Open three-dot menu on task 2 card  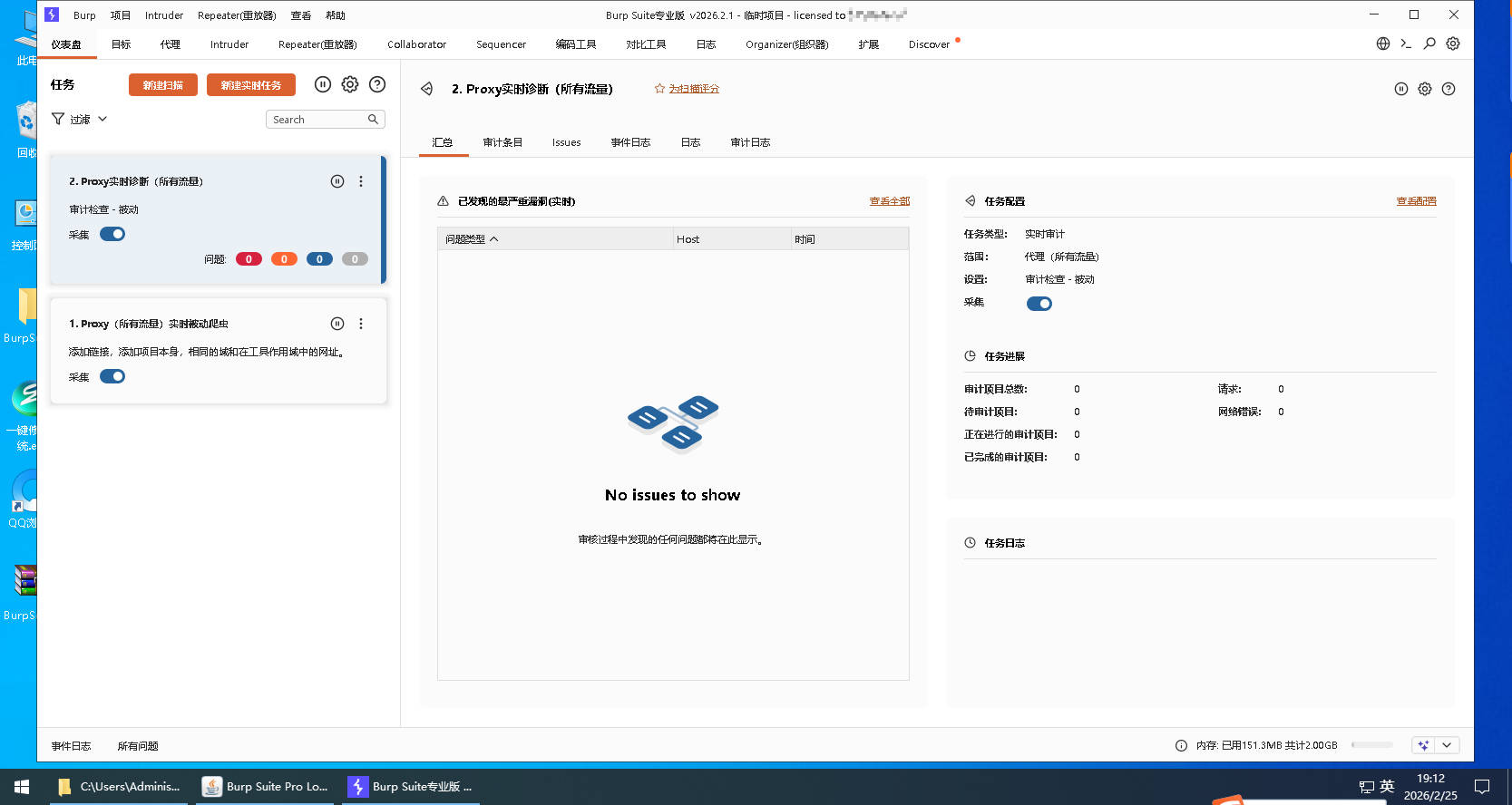point(361,181)
